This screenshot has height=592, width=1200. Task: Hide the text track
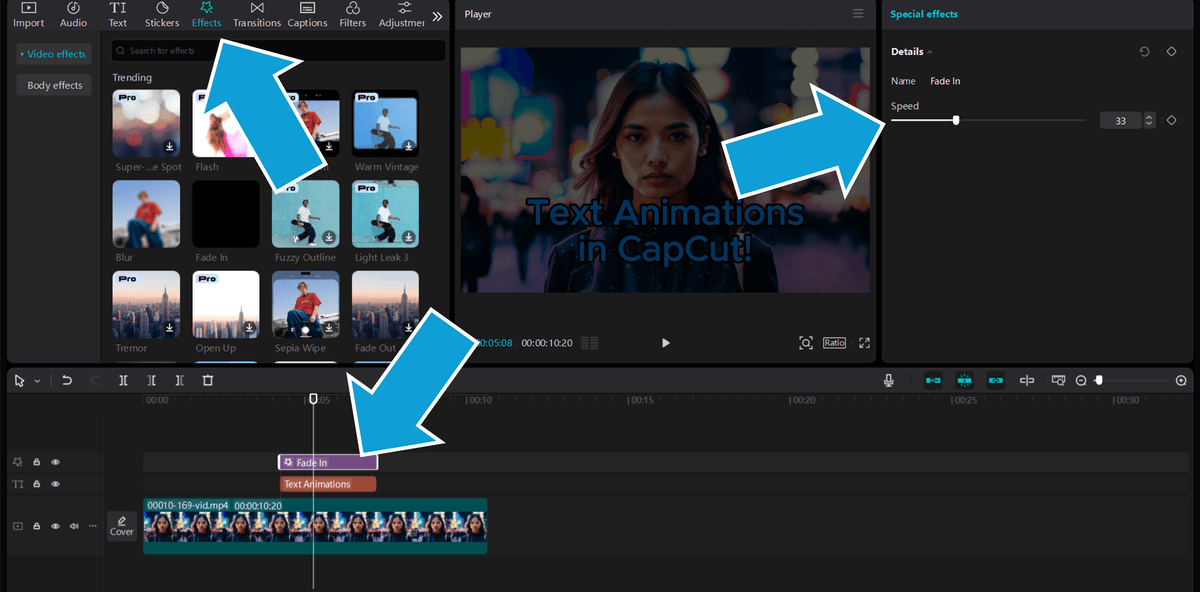click(56, 484)
